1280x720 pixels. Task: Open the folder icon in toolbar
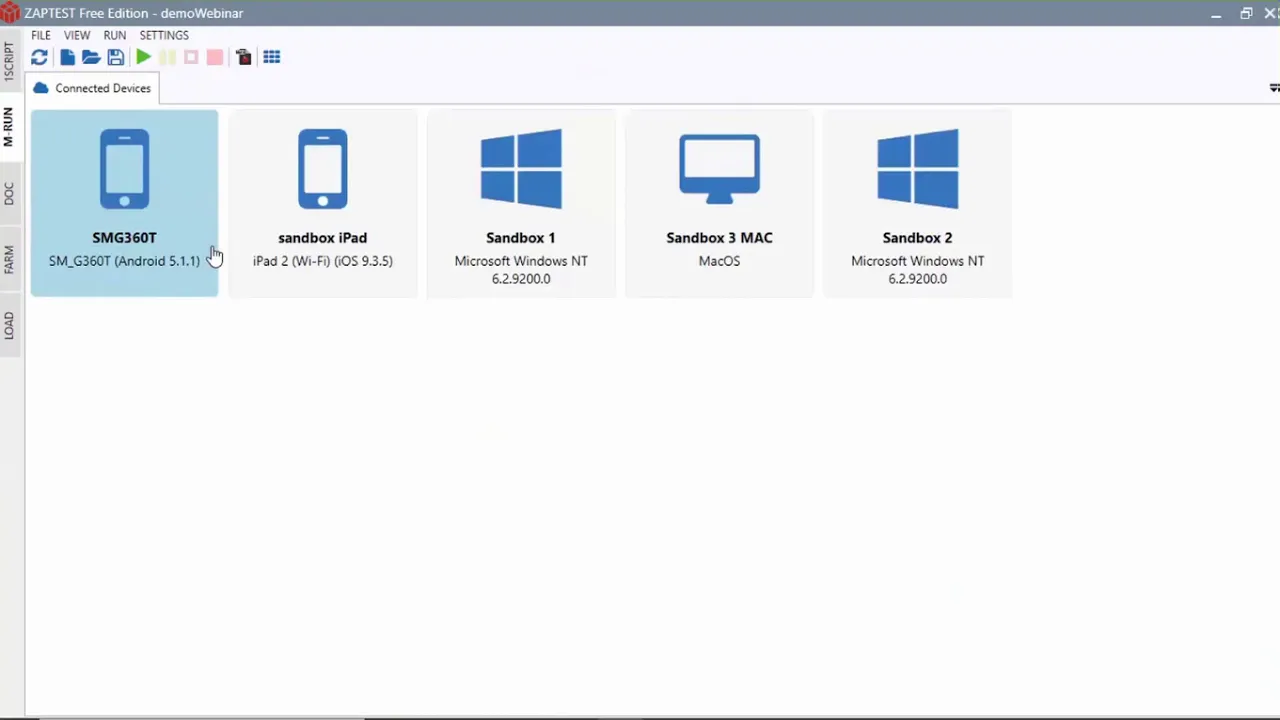tap(91, 57)
